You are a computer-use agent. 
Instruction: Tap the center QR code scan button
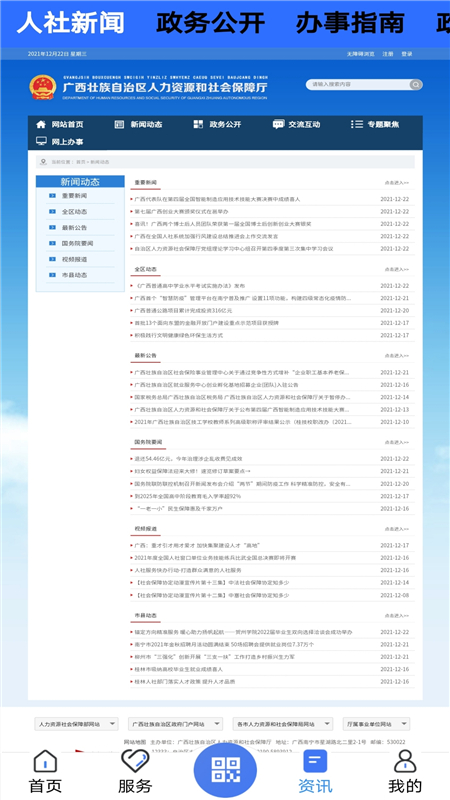(225, 770)
